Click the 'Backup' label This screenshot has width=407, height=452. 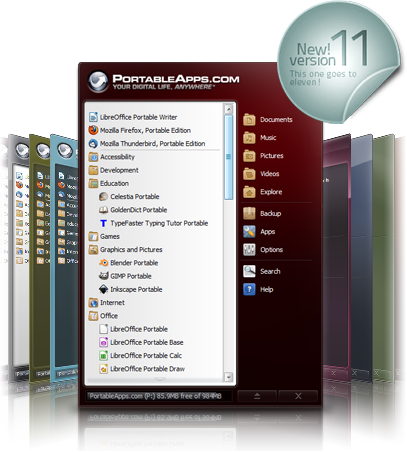(x=270, y=214)
